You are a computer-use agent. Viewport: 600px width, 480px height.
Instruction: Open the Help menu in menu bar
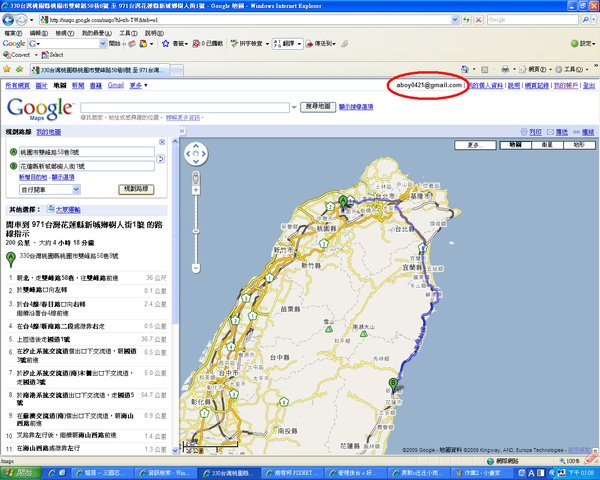coord(154,33)
